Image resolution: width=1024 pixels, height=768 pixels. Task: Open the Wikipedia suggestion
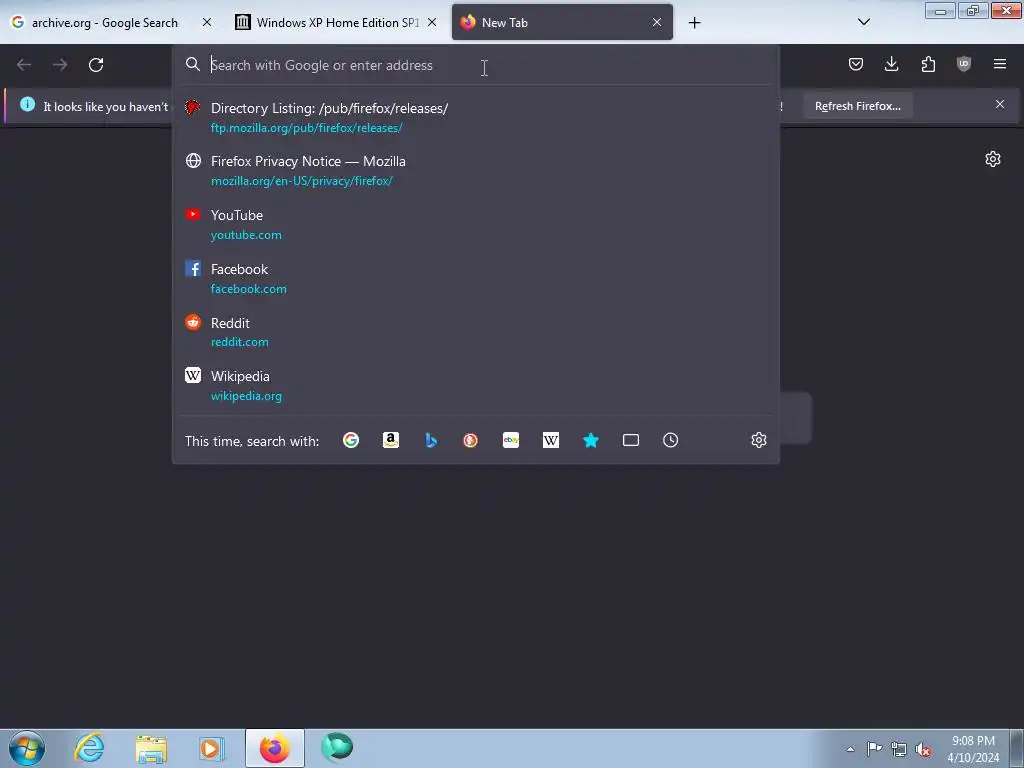pyautogui.click(x=475, y=385)
